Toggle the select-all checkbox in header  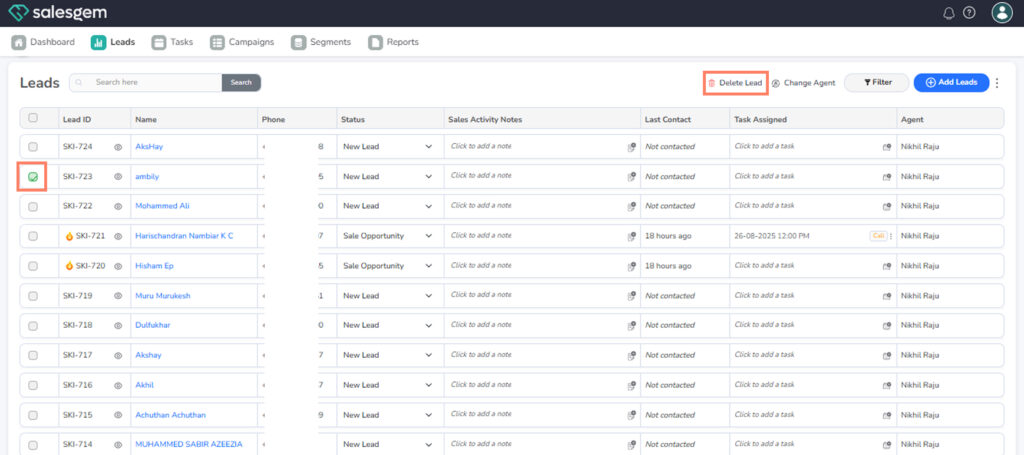point(33,118)
